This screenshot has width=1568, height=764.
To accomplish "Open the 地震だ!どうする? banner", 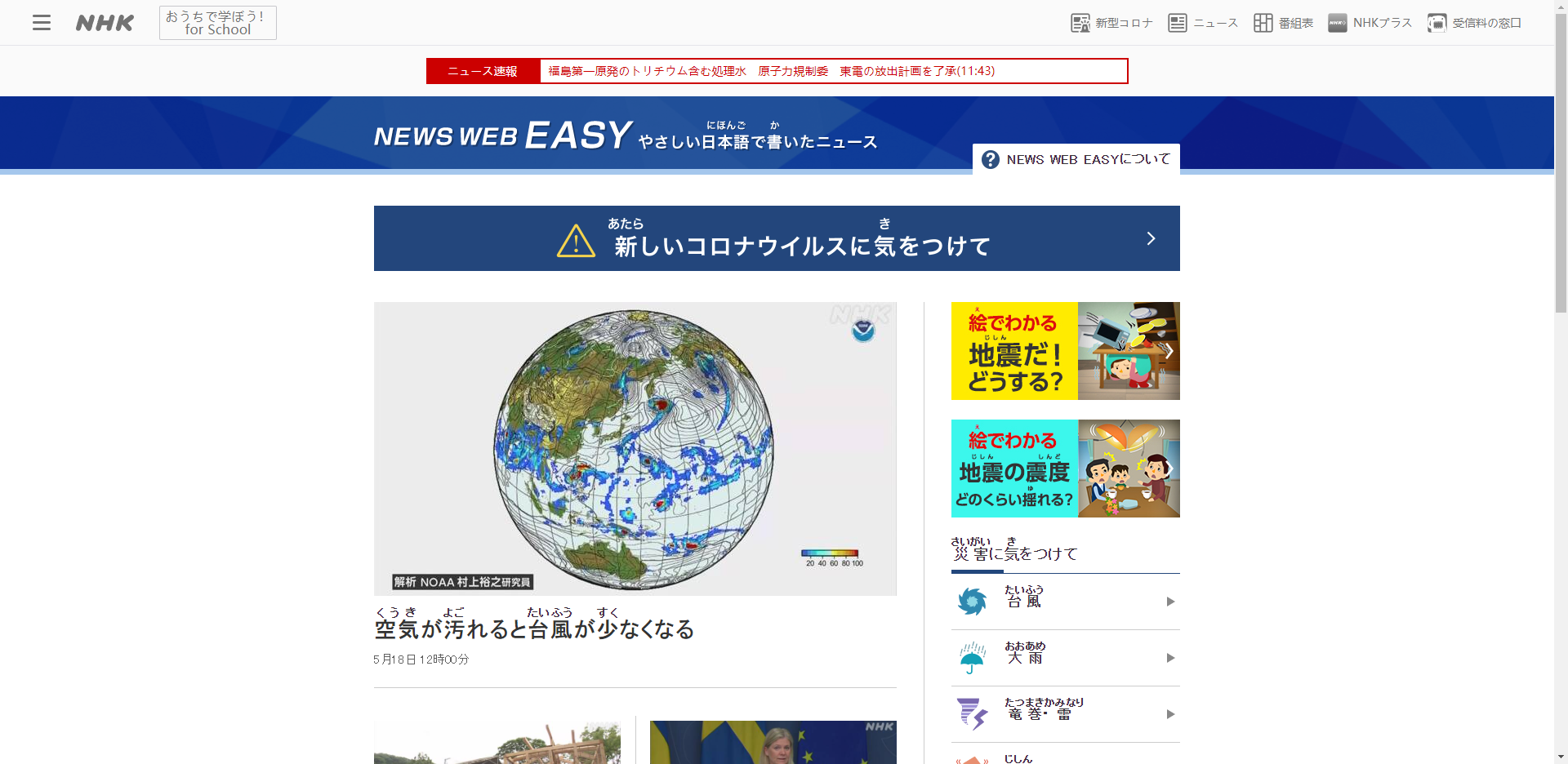I will tap(1065, 351).
